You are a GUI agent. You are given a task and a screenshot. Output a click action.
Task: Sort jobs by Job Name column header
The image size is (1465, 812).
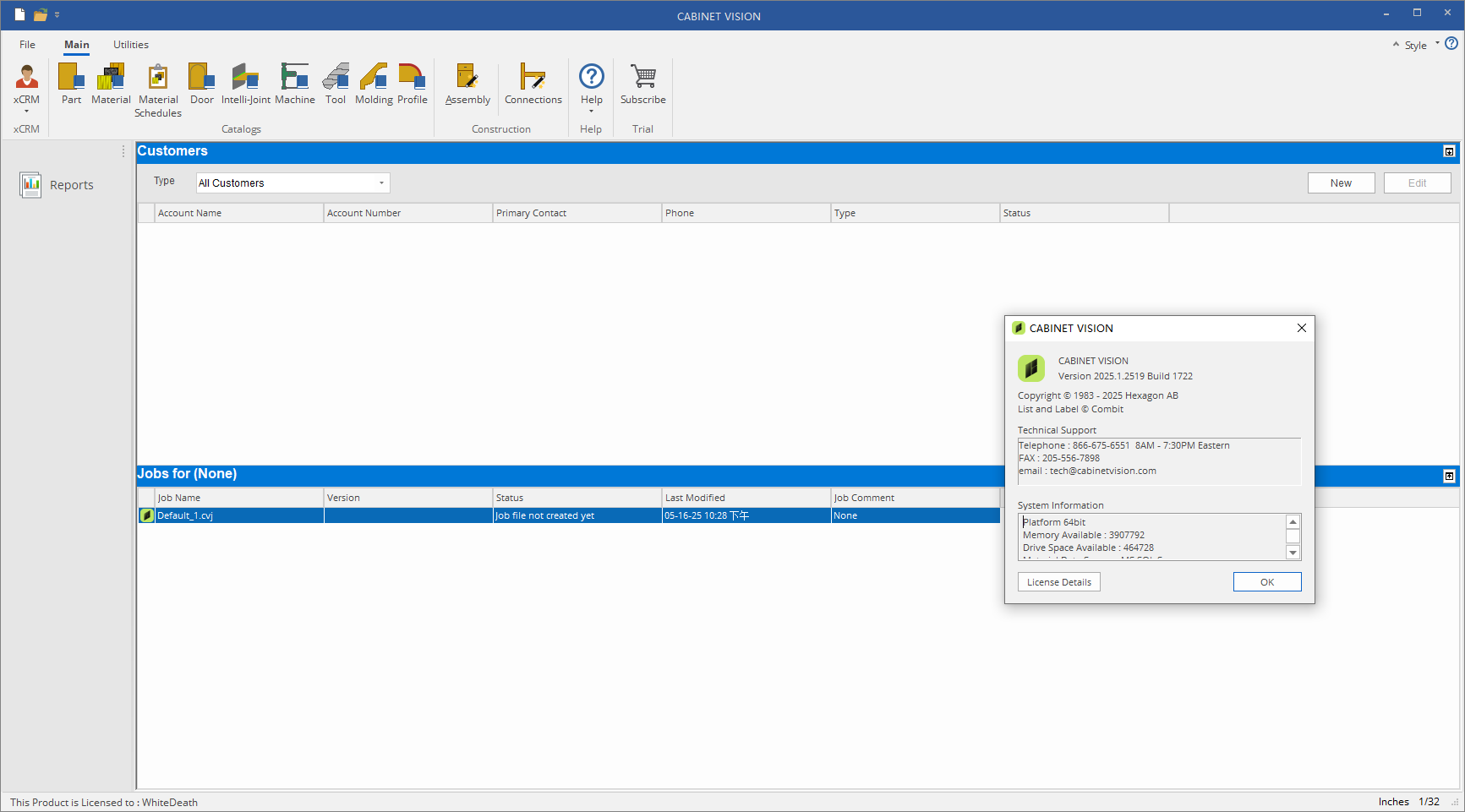click(239, 498)
